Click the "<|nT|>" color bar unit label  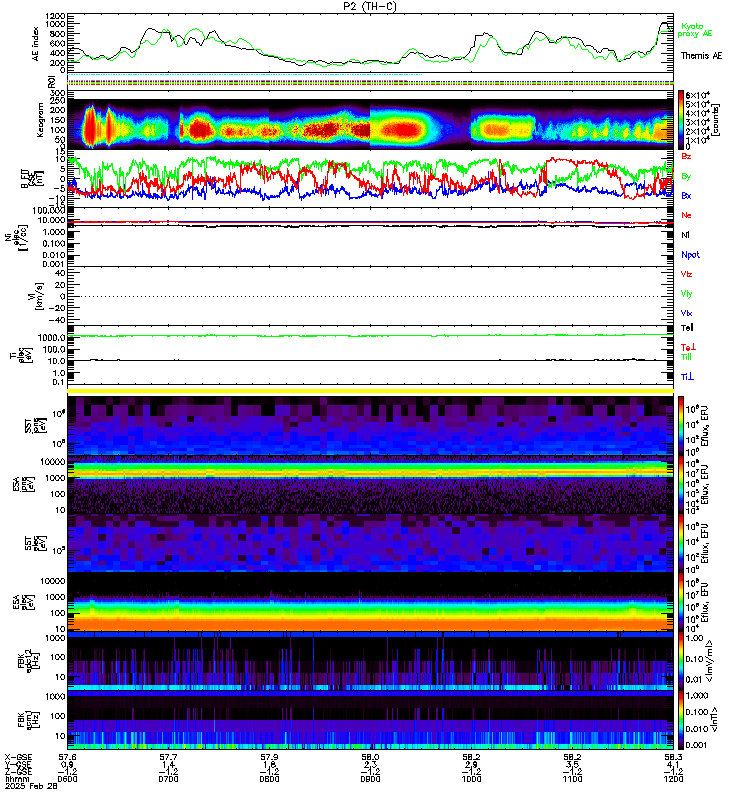[714, 719]
